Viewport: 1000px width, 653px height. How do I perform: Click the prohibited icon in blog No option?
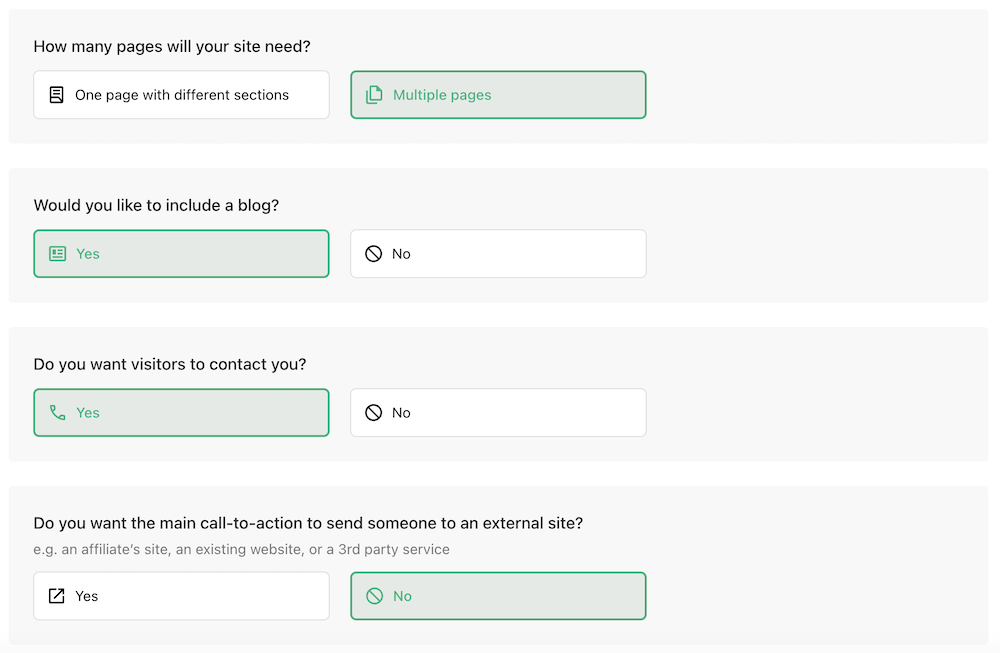374,254
